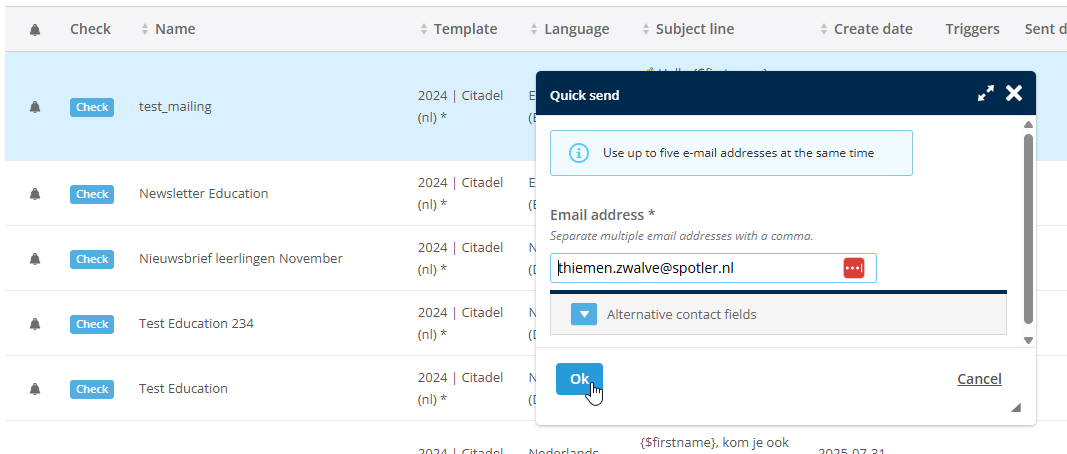Expand Quick send dialog to full size
This screenshot has height=454, width=1067.
tap(986, 94)
